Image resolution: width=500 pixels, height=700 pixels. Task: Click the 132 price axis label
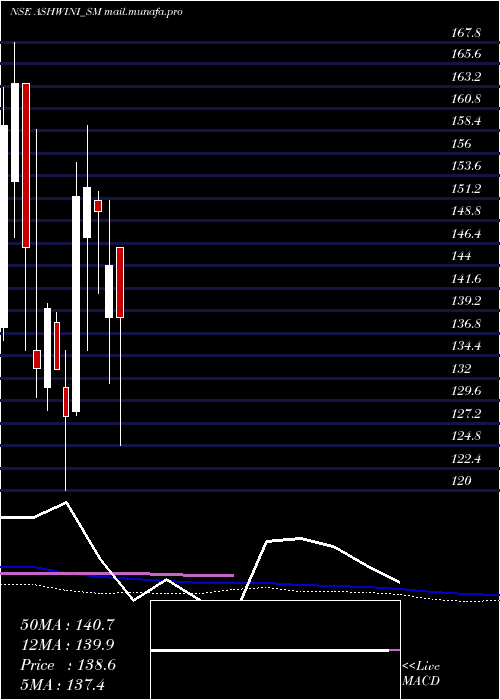461,369
